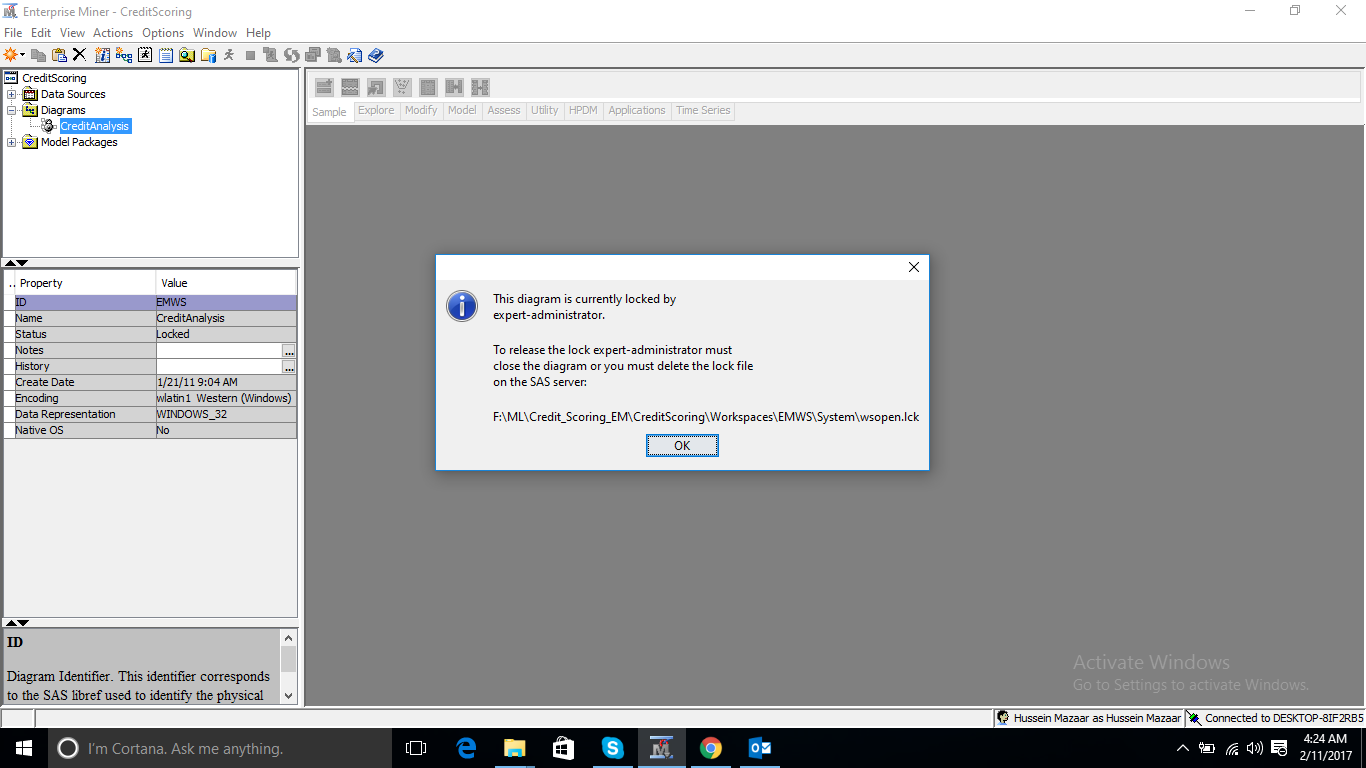Image resolution: width=1366 pixels, height=768 pixels.
Task: Open the Options menu
Action: (x=163, y=33)
